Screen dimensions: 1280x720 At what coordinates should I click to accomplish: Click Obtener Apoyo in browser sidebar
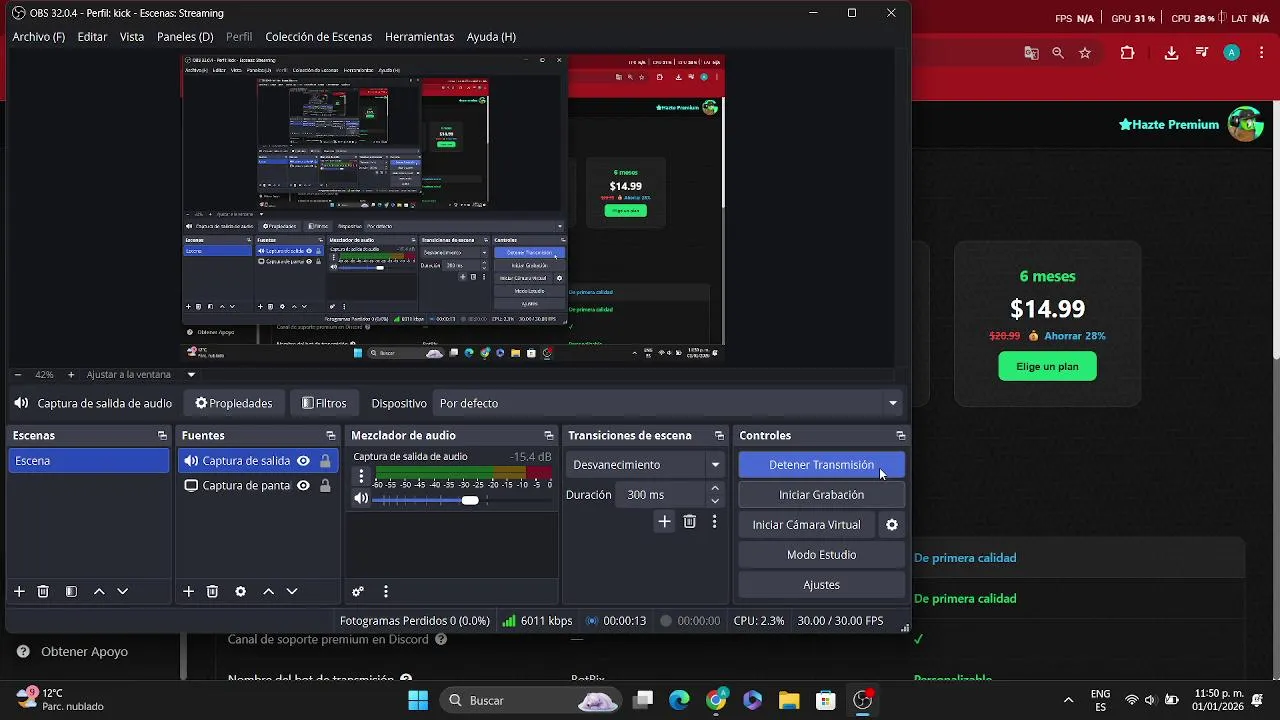coord(72,652)
